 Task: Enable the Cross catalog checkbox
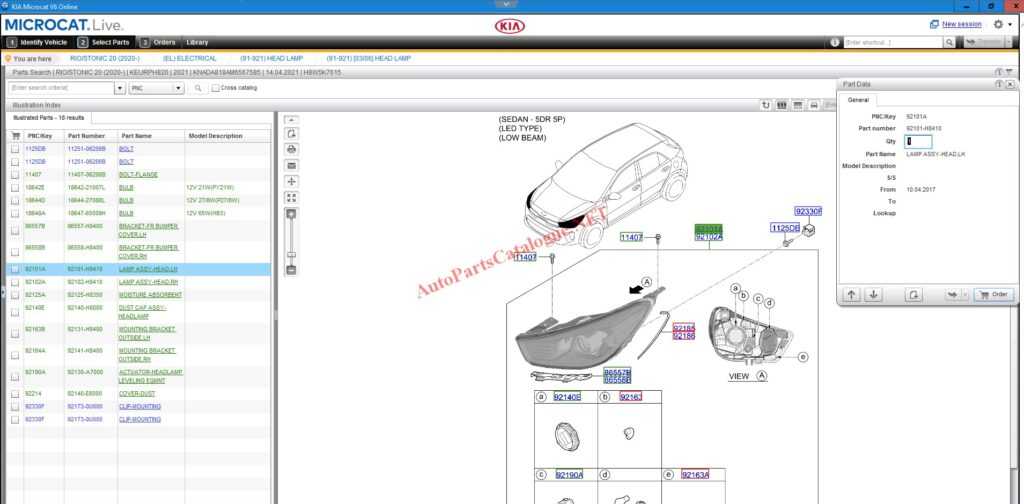coord(216,88)
